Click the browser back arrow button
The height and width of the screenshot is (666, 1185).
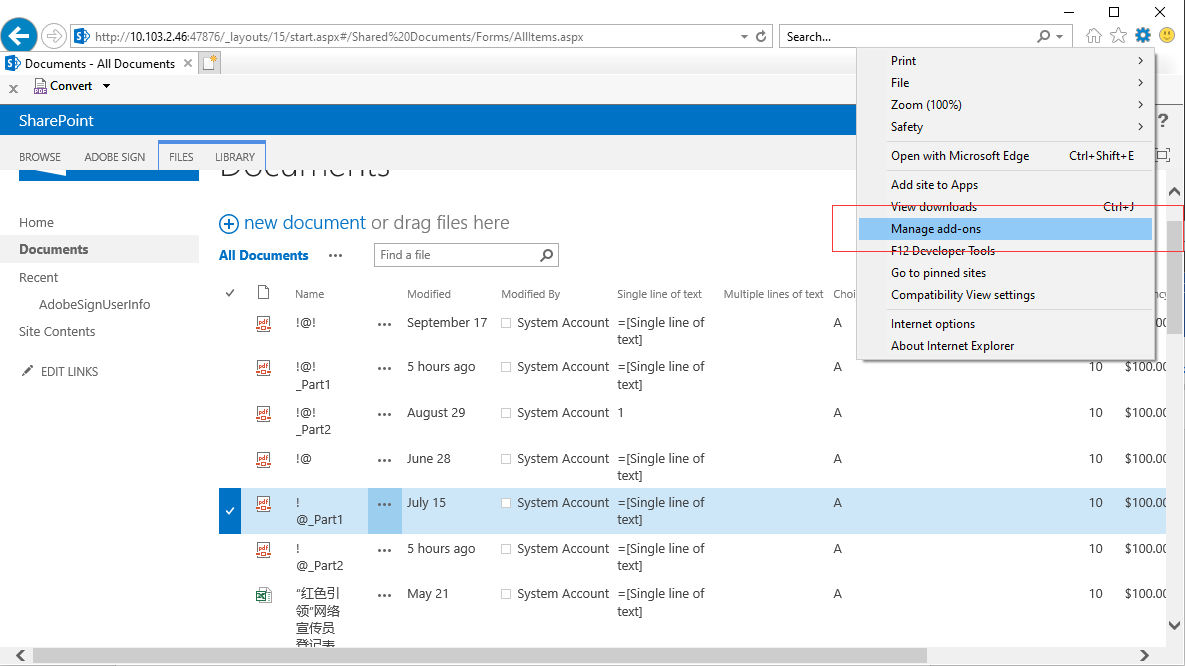[19, 36]
